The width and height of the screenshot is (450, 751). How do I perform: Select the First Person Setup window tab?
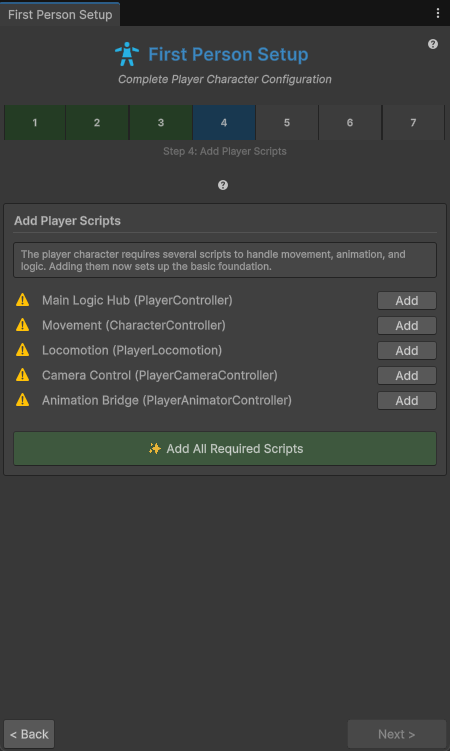(60, 14)
